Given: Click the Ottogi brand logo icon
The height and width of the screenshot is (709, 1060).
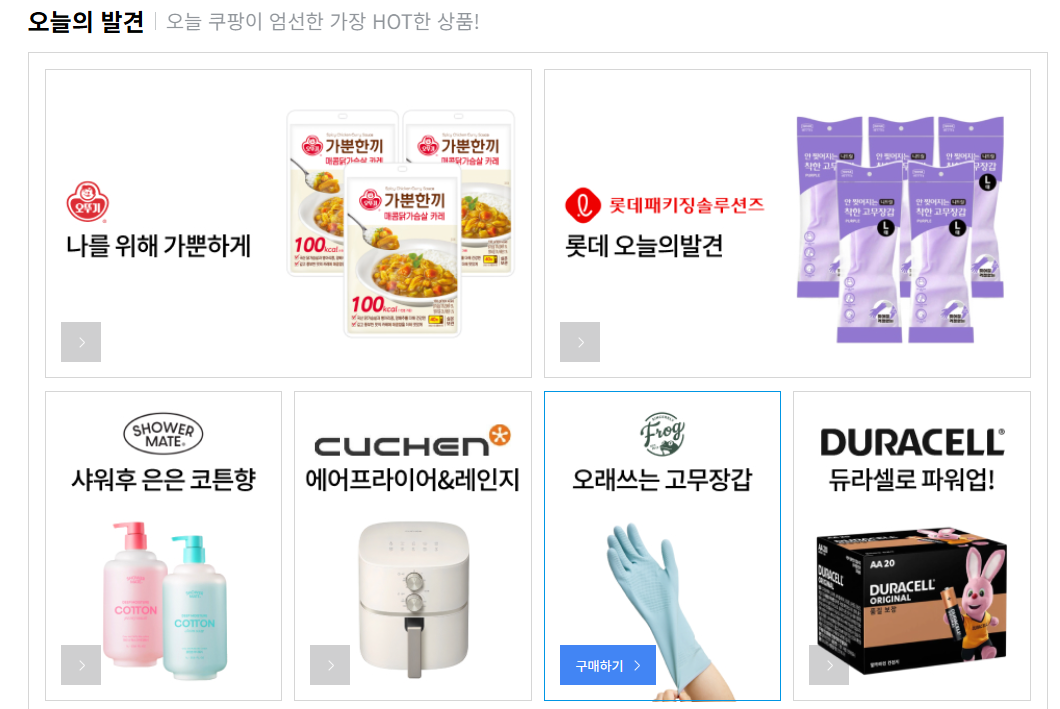Looking at the screenshot, I should 87,202.
